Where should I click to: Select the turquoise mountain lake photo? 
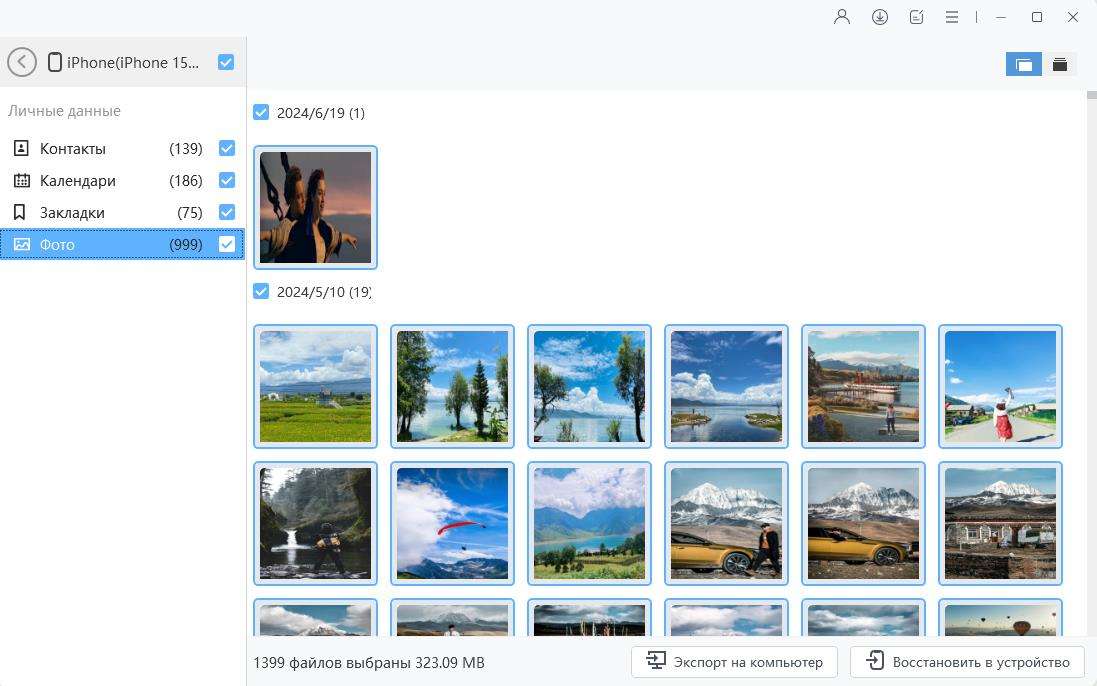coord(590,523)
